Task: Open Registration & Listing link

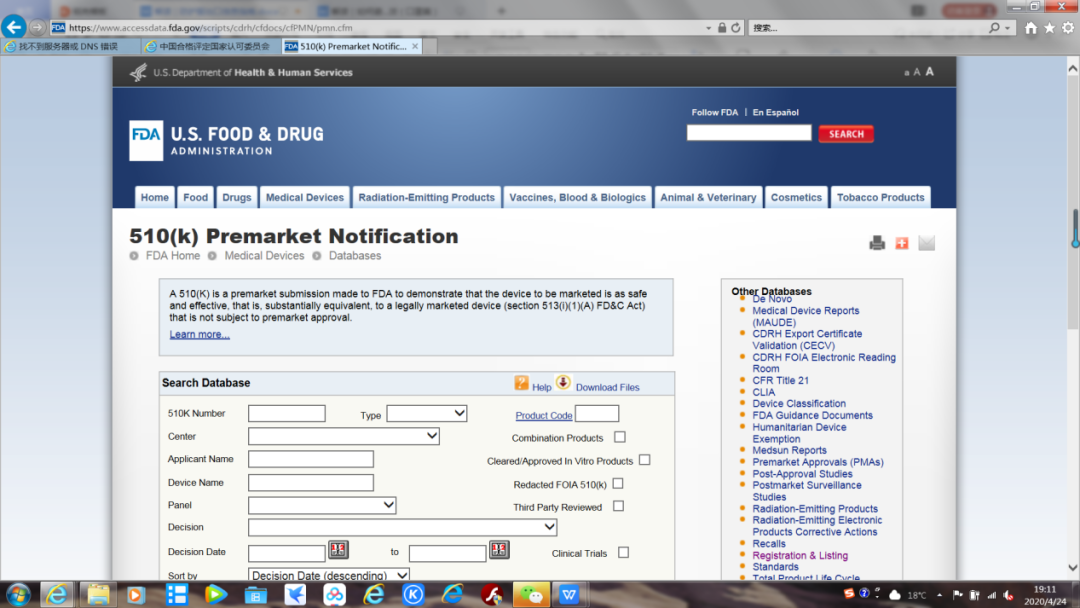Action: click(800, 555)
